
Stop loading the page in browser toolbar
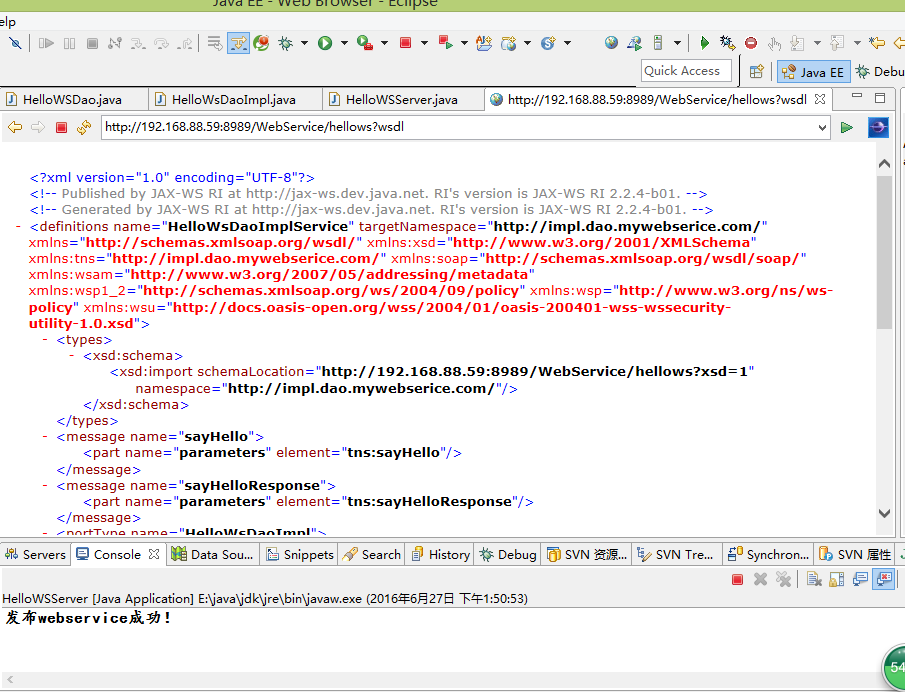pyautogui.click(x=61, y=127)
